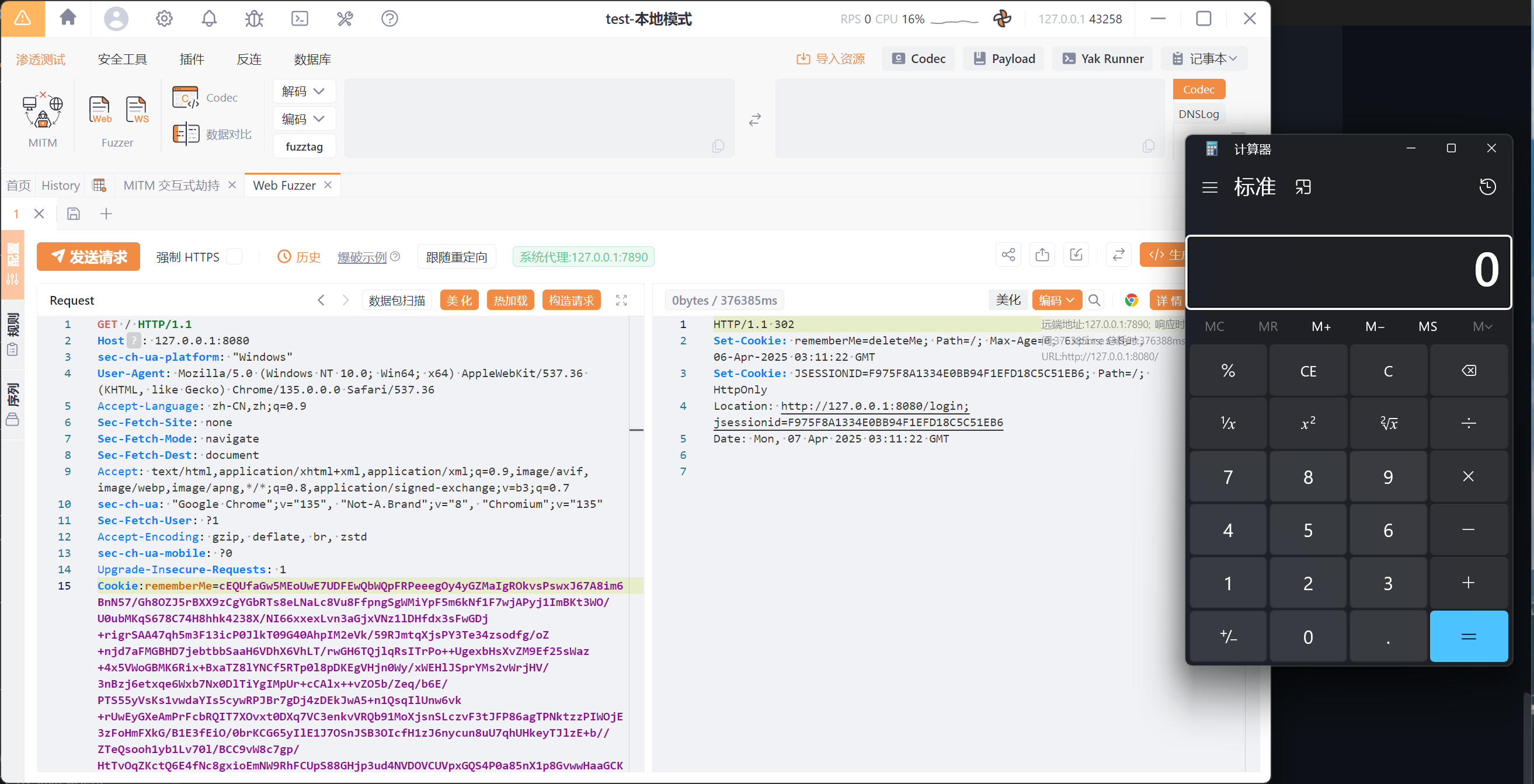The height and width of the screenshot is (784, 1534).
Task: Toggle the calculator plus/minus sign key
Action: [1228, 636]
